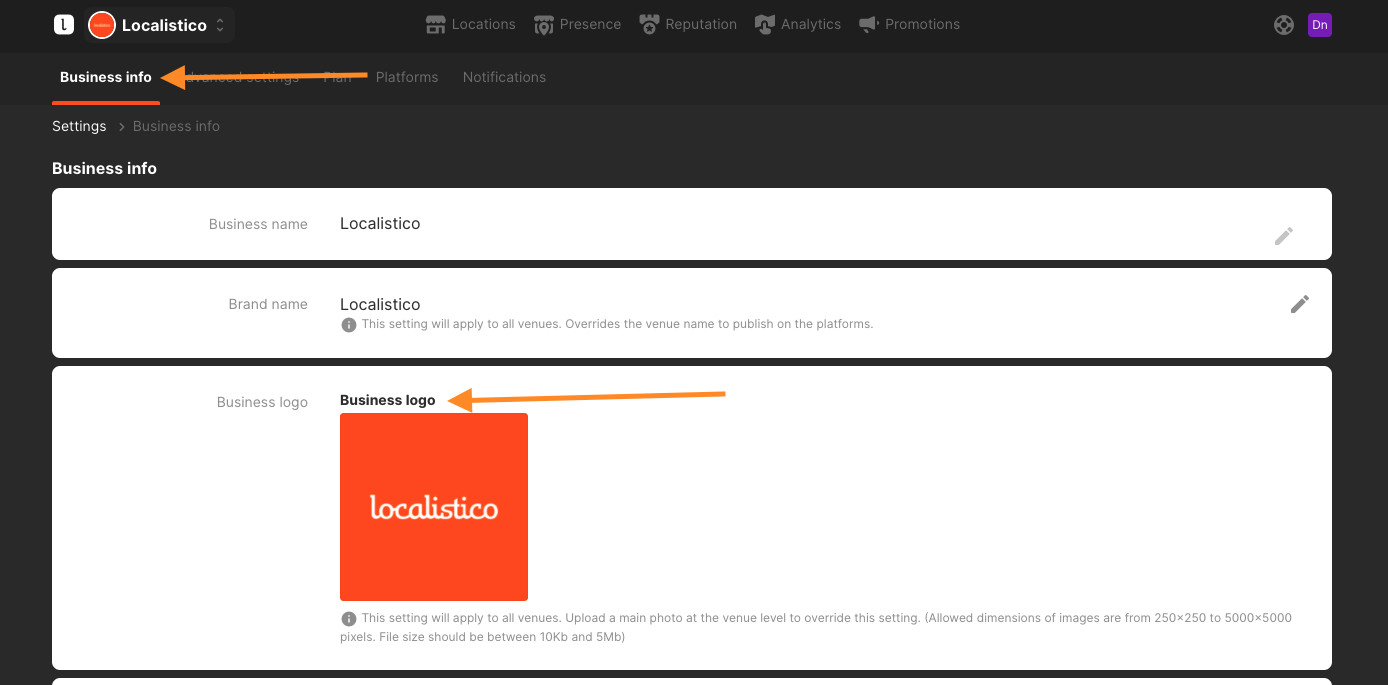Click the grey 'Business name' field label

[x=258, y=224]
